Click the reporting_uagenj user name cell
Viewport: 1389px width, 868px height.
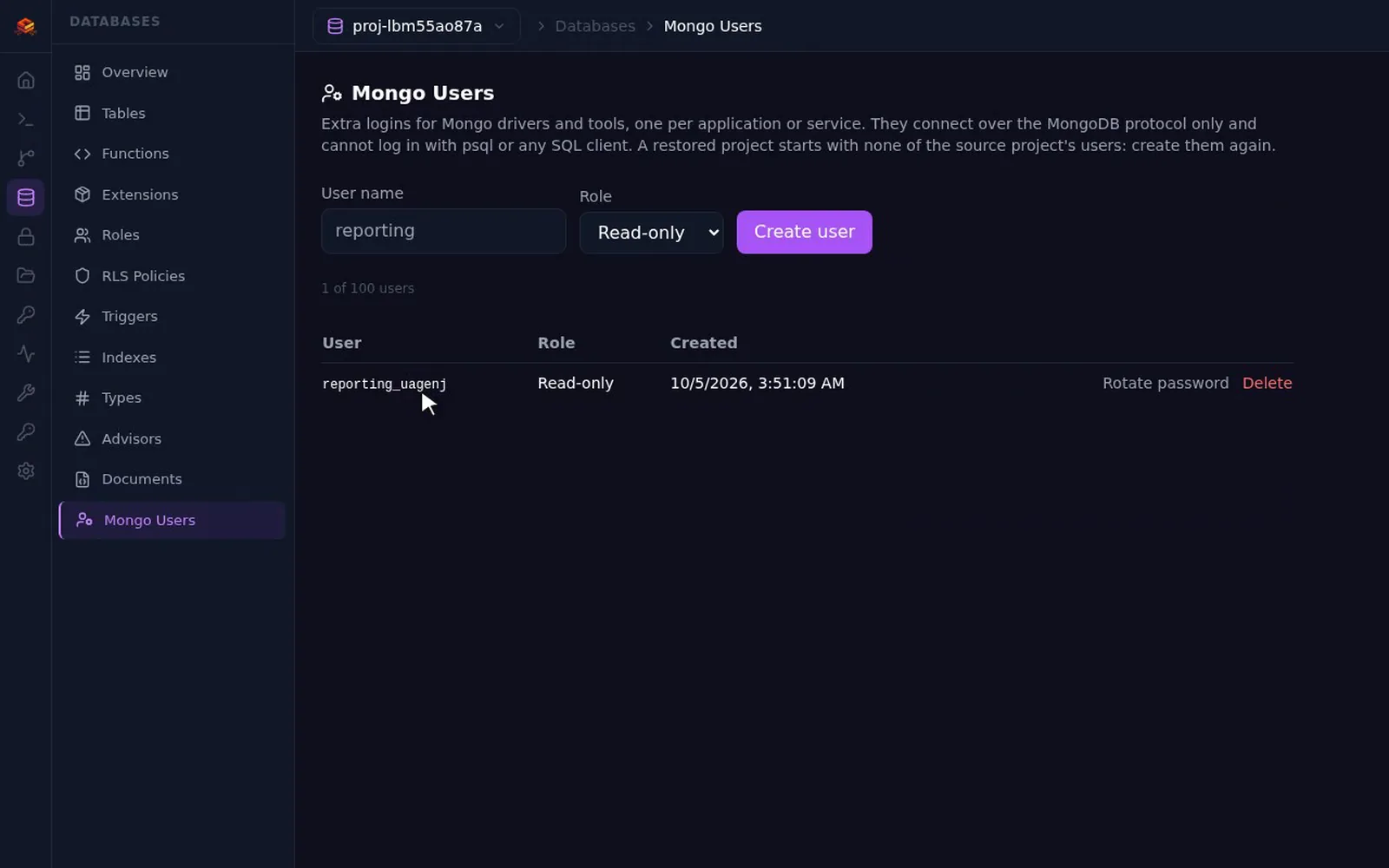point(385,384)
